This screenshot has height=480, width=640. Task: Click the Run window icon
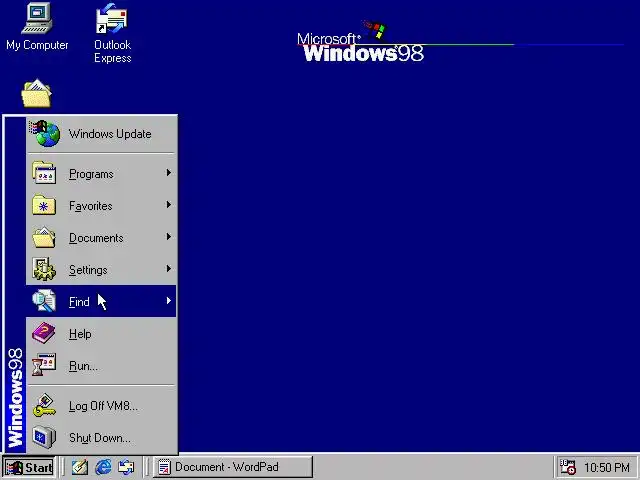[x=44, y=365]
